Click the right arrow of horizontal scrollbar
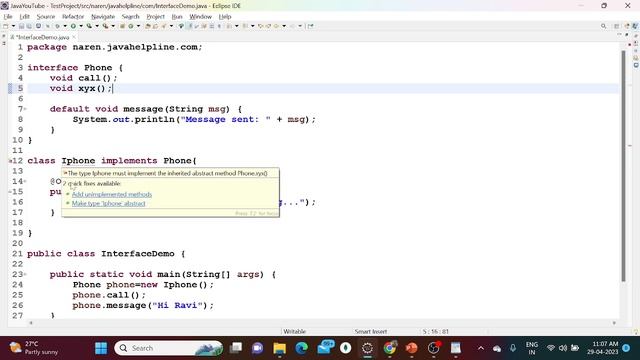This screenshot has height=360, width=640. (614, 323)
